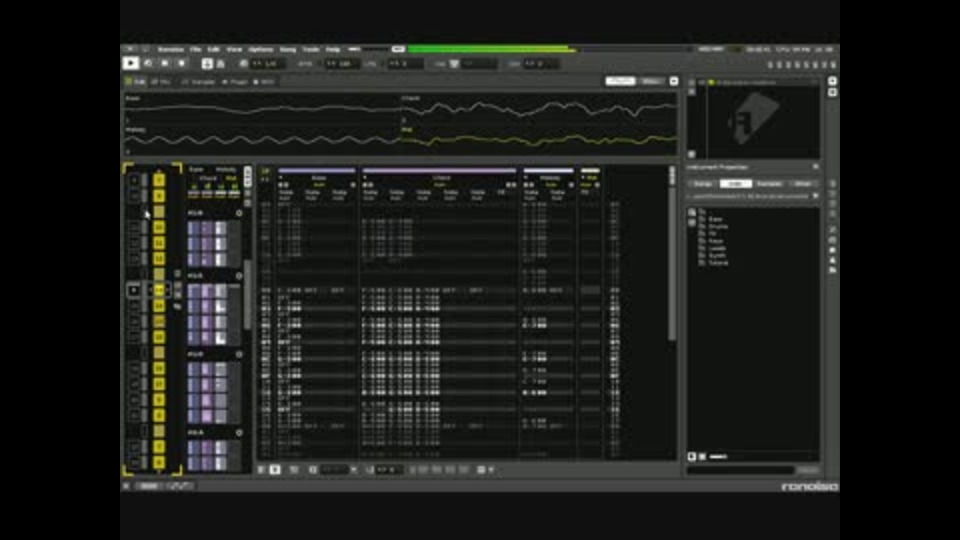Click the Save button at browser bottom
Screen dimensions: 960x540
[x=808, y=470]
